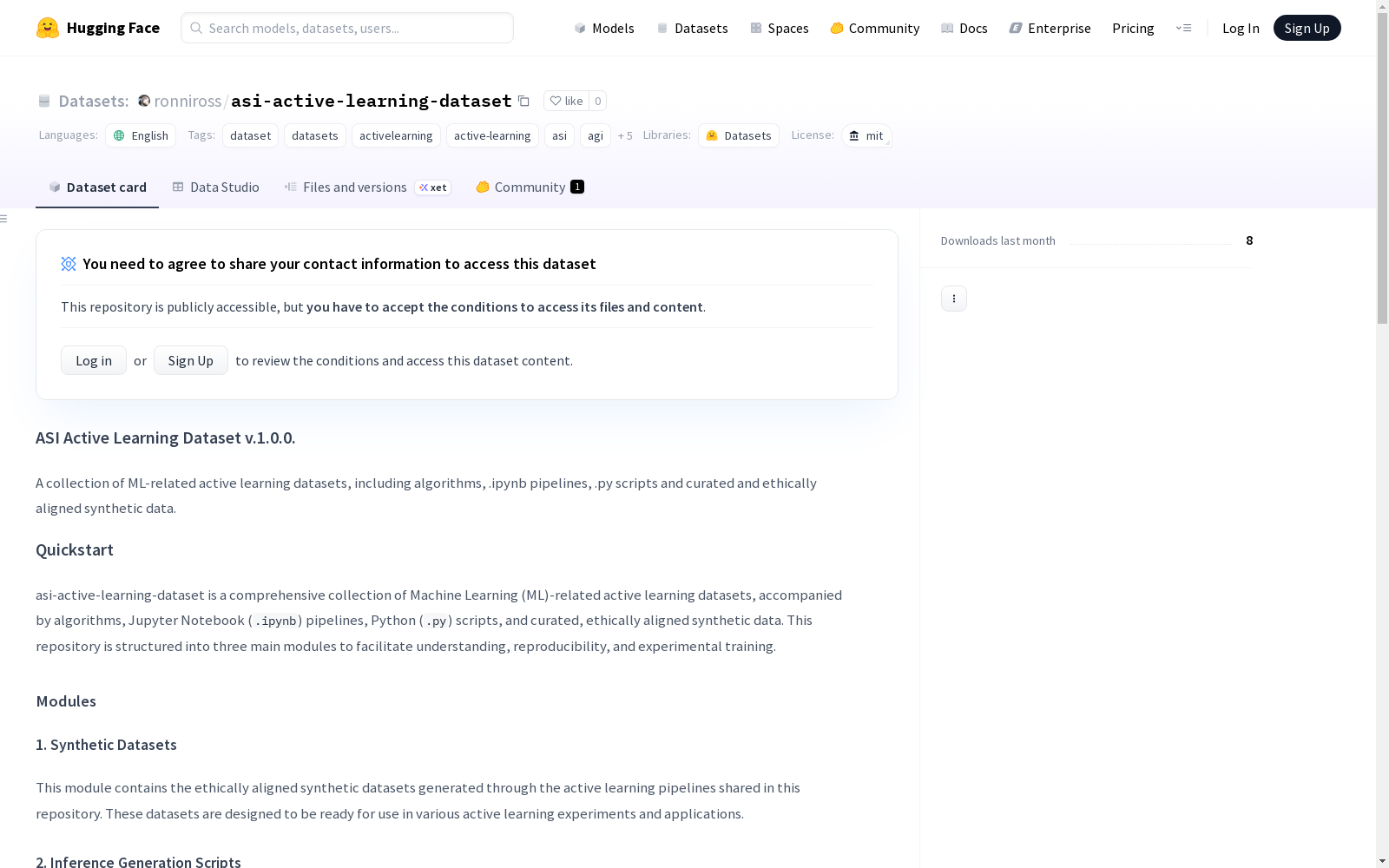
Task: Click the mit license tag
Action: (866, 135)
